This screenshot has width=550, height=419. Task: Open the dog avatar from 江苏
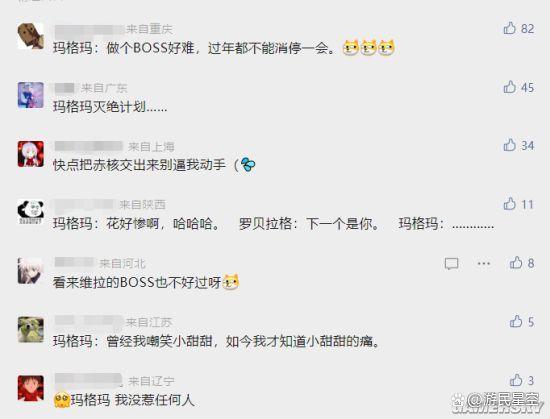click(31, 330)
